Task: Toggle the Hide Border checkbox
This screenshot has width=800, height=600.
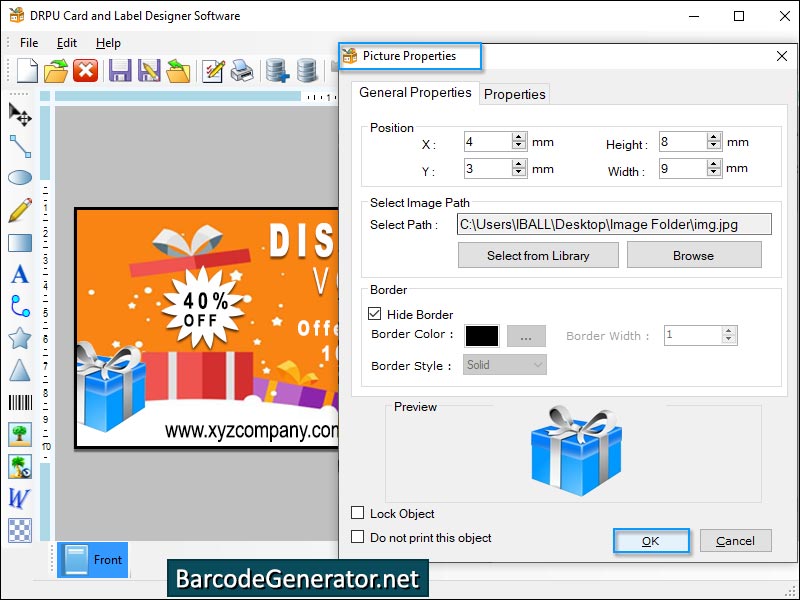Action: pyautogui.click(x=374, y=313)
